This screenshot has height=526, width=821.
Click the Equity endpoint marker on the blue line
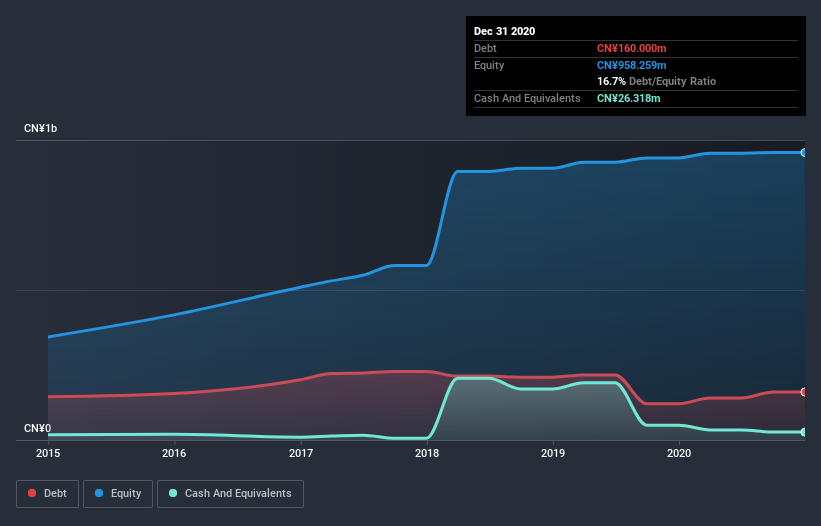(804, 153)
